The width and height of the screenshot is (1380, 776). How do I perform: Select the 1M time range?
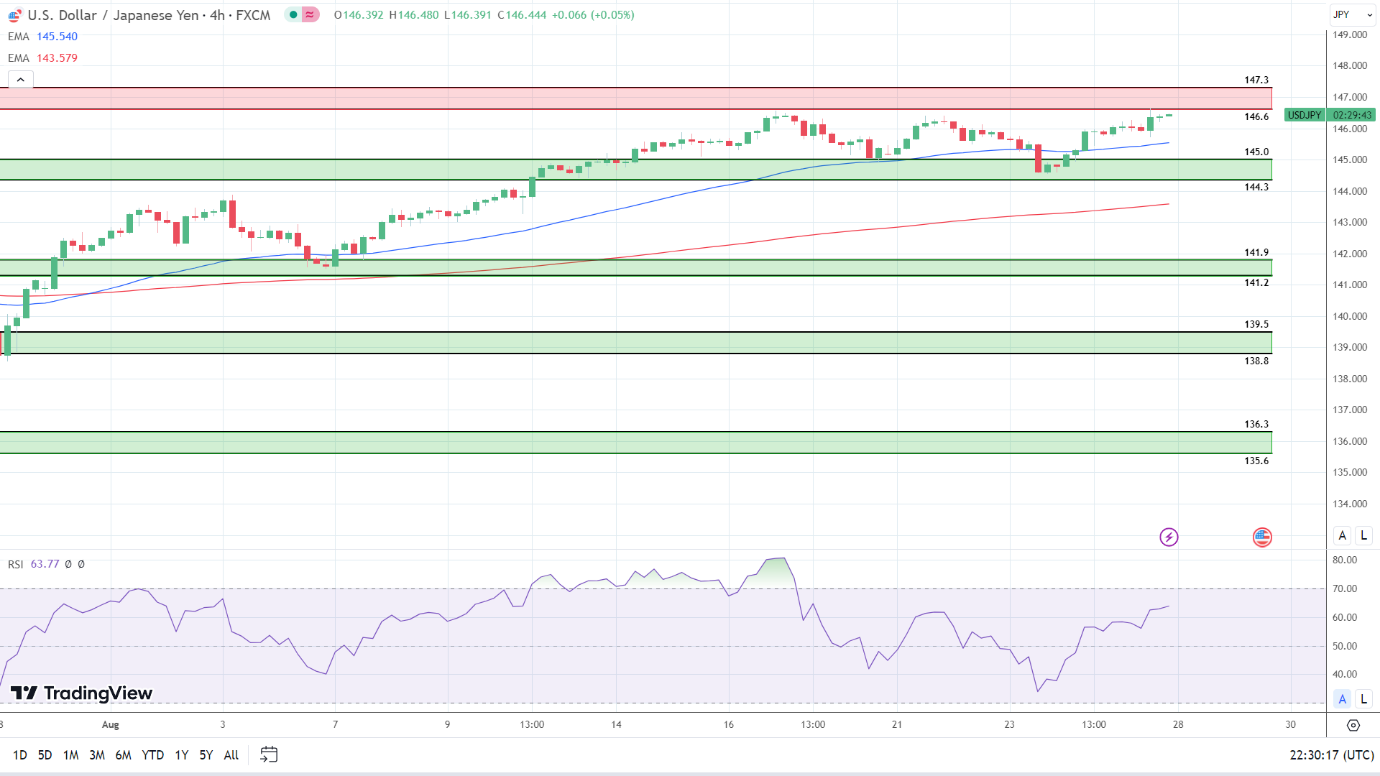(x=71, y=755)
